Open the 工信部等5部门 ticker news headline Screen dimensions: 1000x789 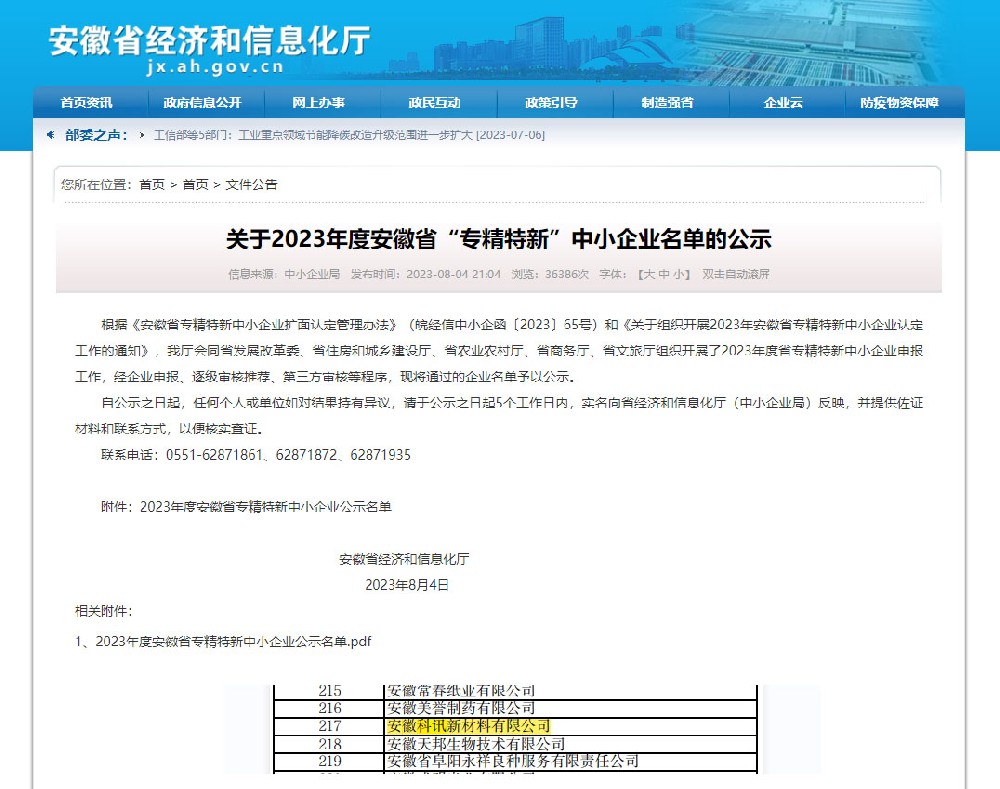click(349, 135)
